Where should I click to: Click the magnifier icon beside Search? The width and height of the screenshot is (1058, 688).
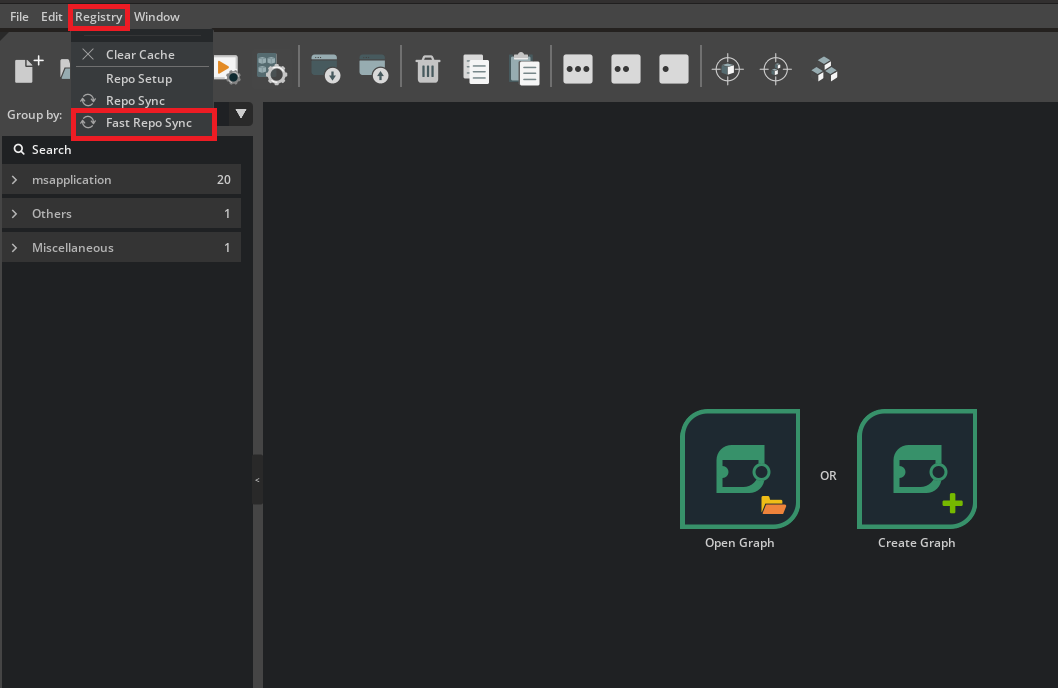click(19, 149)
